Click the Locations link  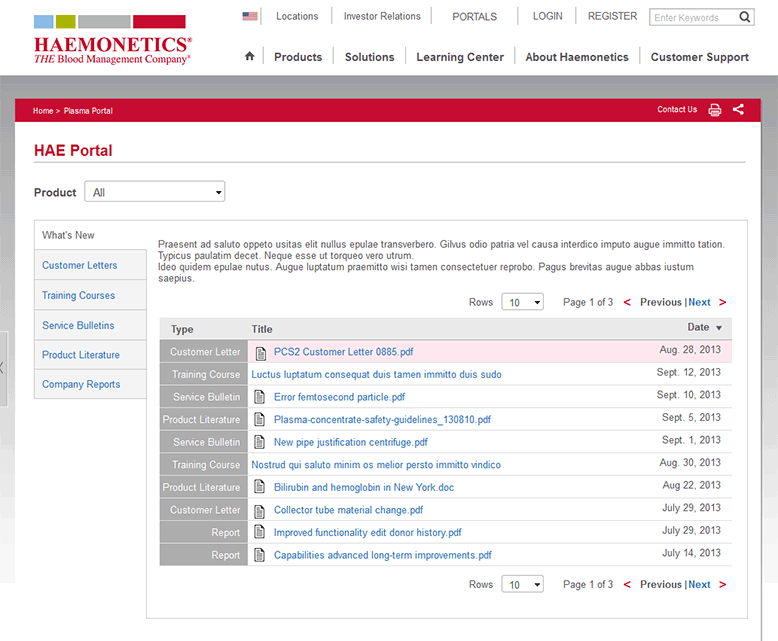click(297, 16)
